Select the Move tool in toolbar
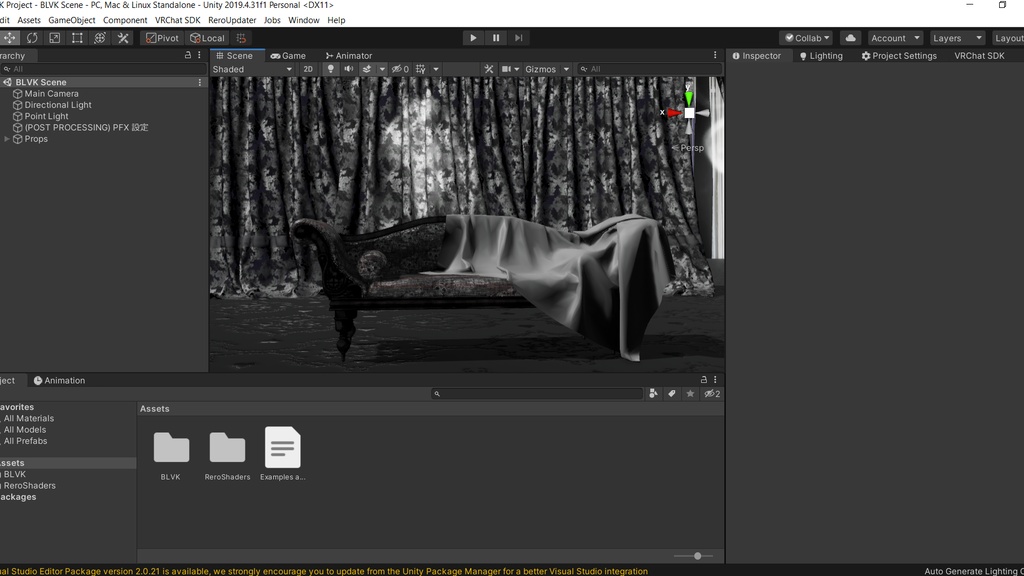 pyautogui.click(x=9, y=38)
